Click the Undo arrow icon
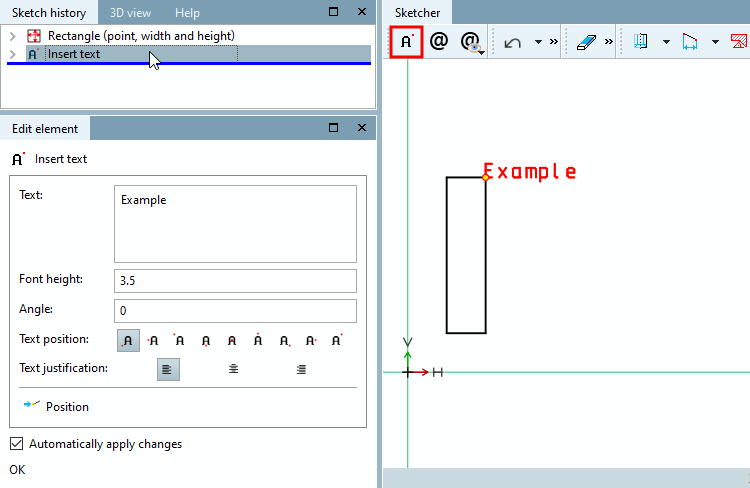This screenshot has height=488, width=750. coord(512,43)
